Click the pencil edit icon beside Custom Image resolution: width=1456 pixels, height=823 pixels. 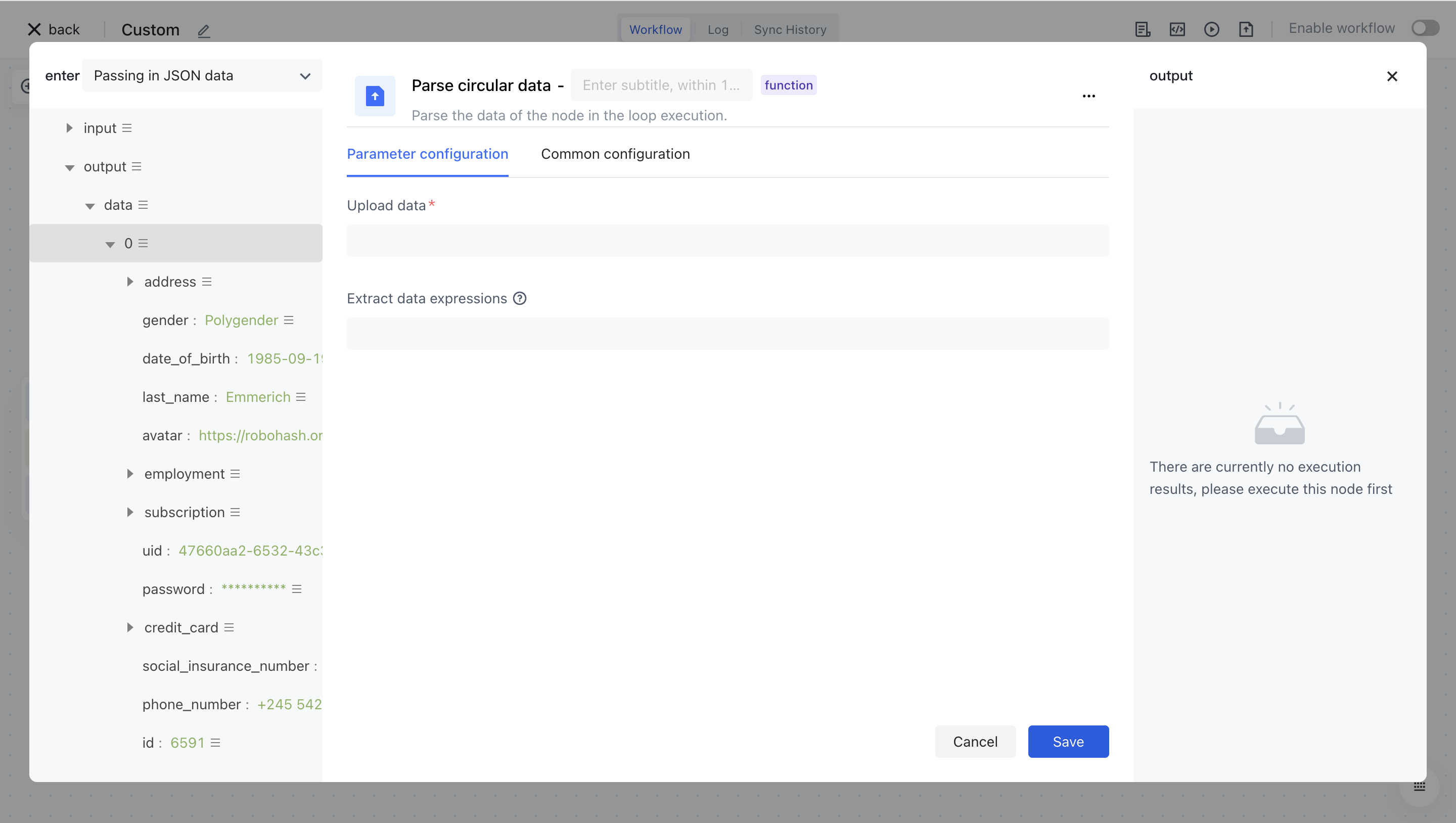pyautogui.click(x=203, y=30)
